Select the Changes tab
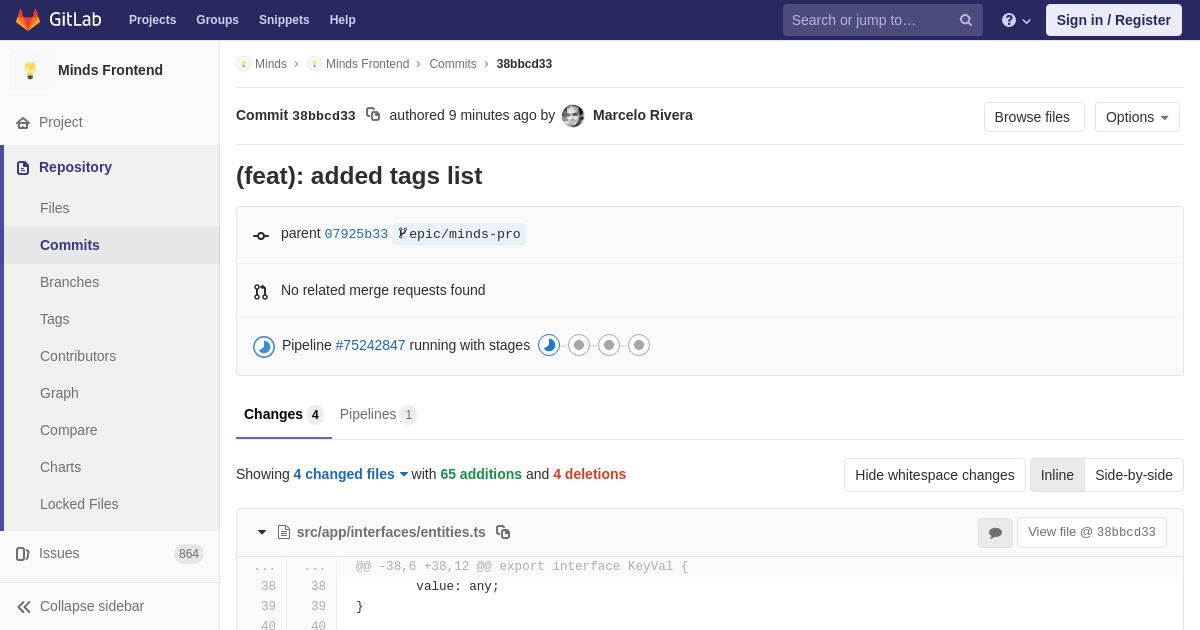This screenshot has width=1200, height=630. (284, 414)
